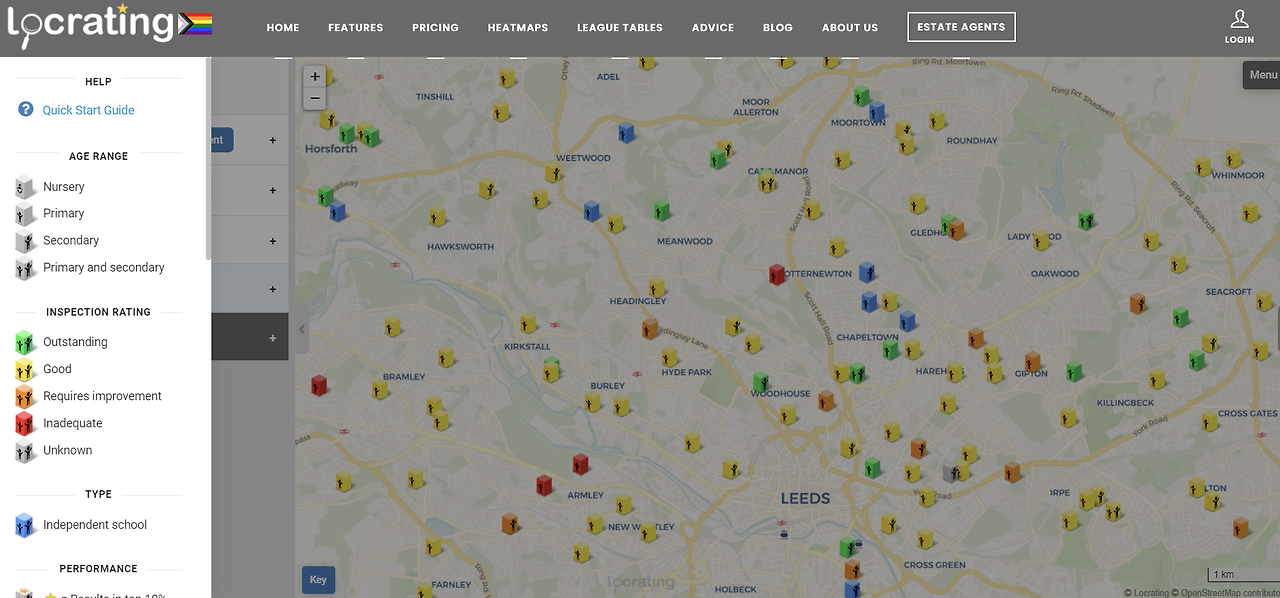The width and height of the screenshot is (1280, 598).
Task: Open the yellow marker near Killingbeck
Action: click(x=1157, y=378)
